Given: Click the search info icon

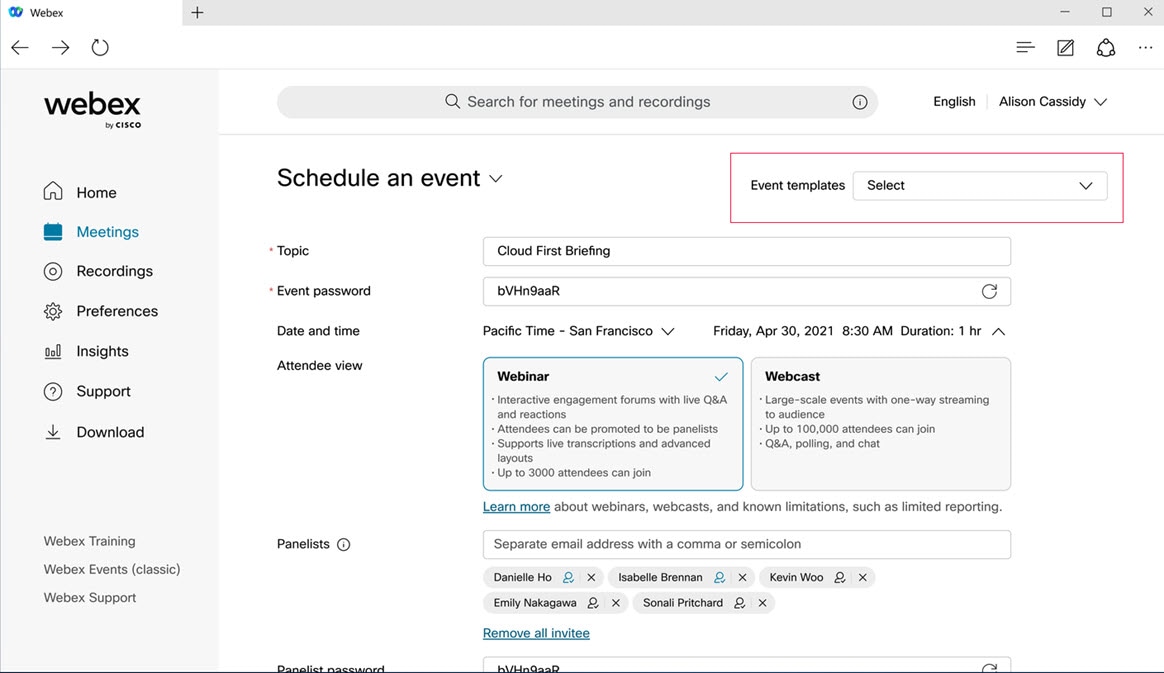Looking at the screenshot, I should (859, 102).
